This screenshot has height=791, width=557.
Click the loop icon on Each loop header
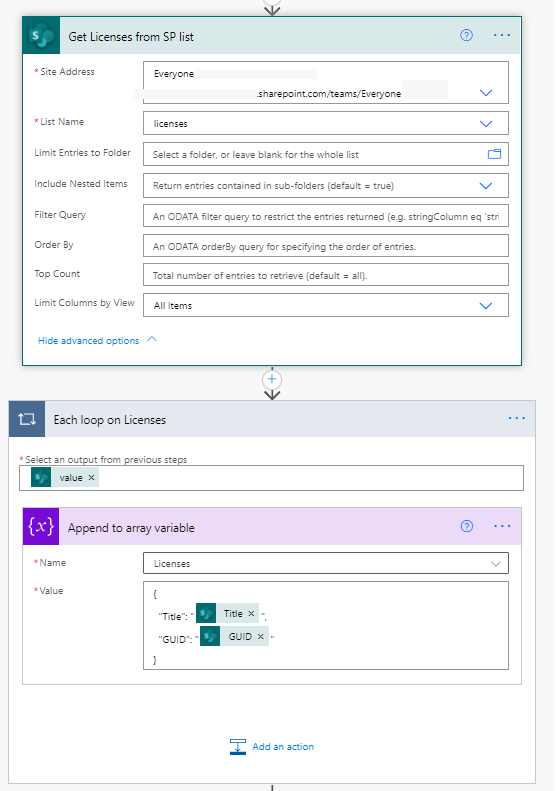27,419
